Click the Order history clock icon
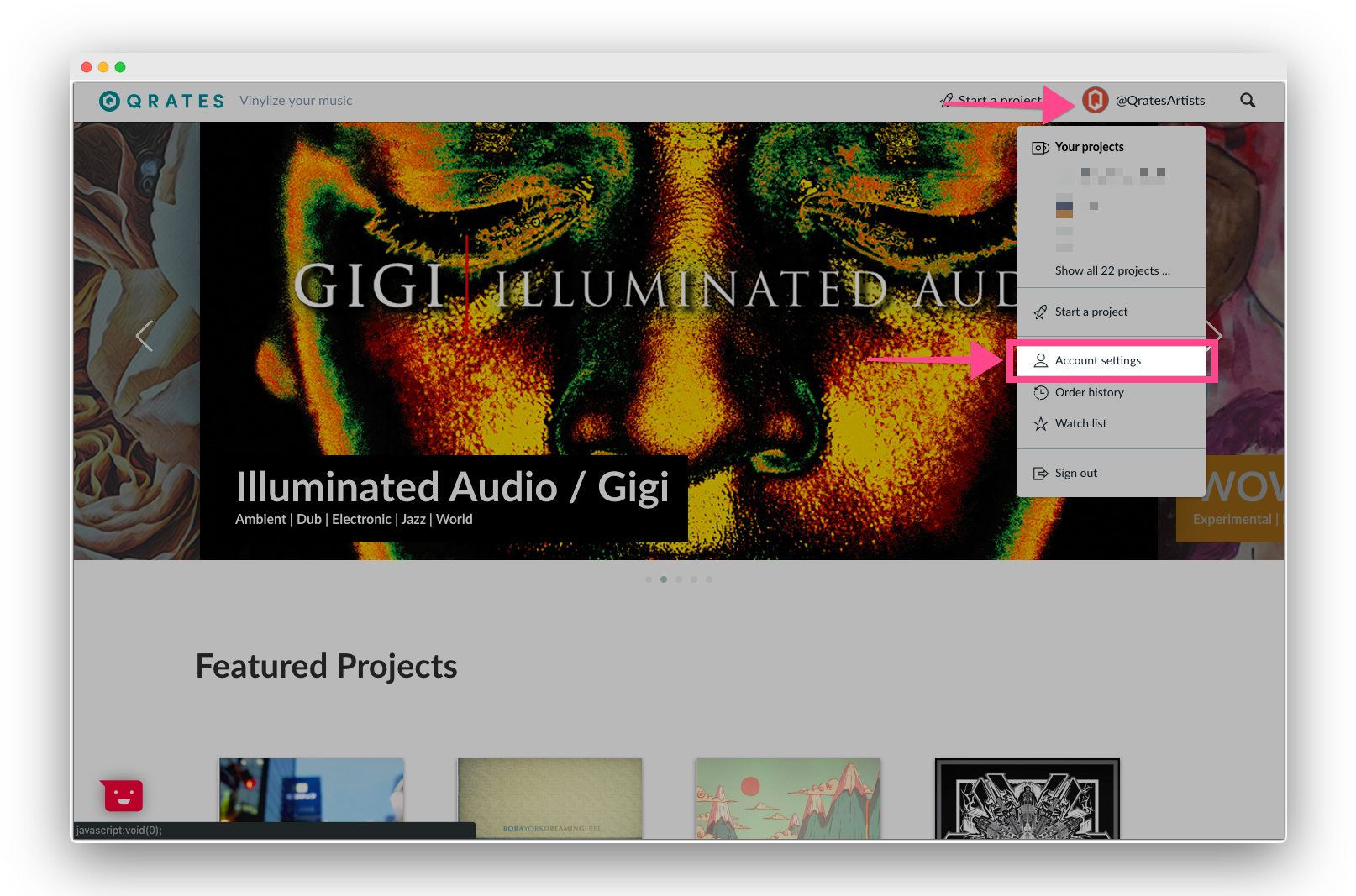The height and width of the screenshot is (896, 1356). (x=1040, y=392)
